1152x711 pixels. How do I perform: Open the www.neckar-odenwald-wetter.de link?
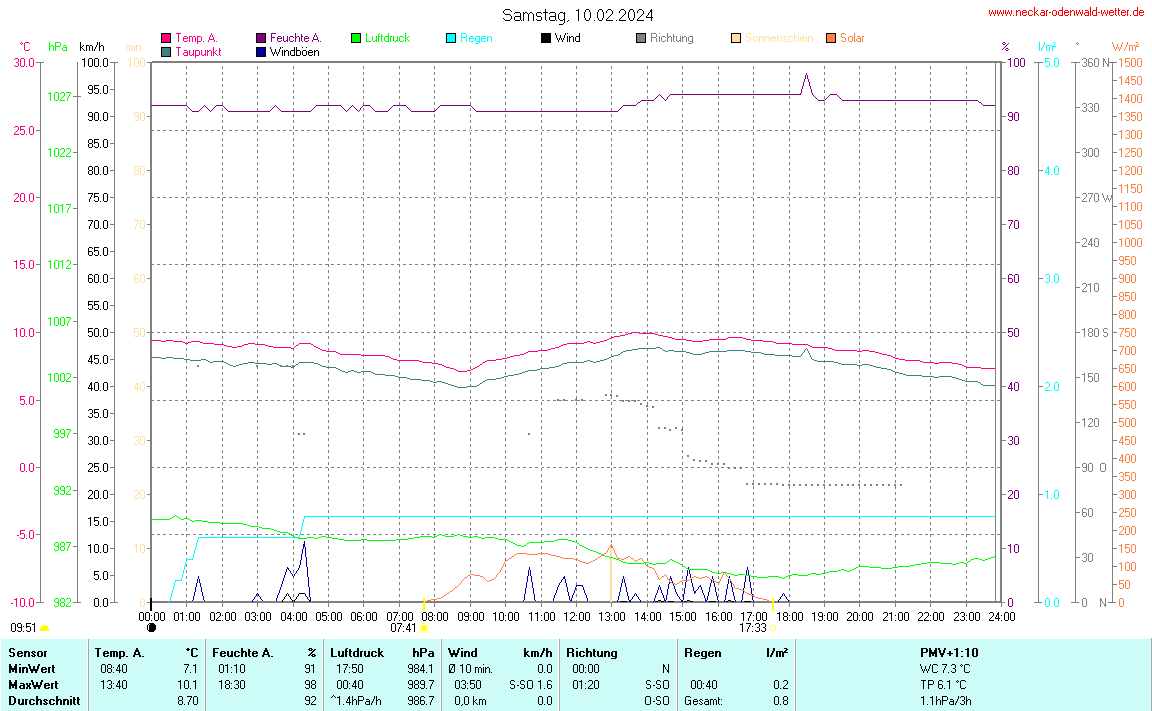pyautogui.click(x=1065, y=12)
